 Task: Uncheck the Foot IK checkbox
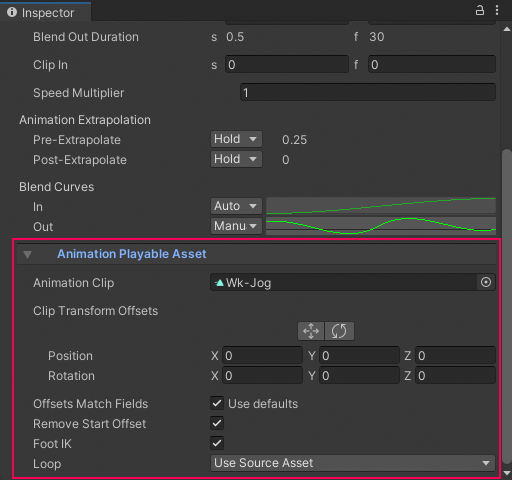pyautogui.click(x=217, y=443)
